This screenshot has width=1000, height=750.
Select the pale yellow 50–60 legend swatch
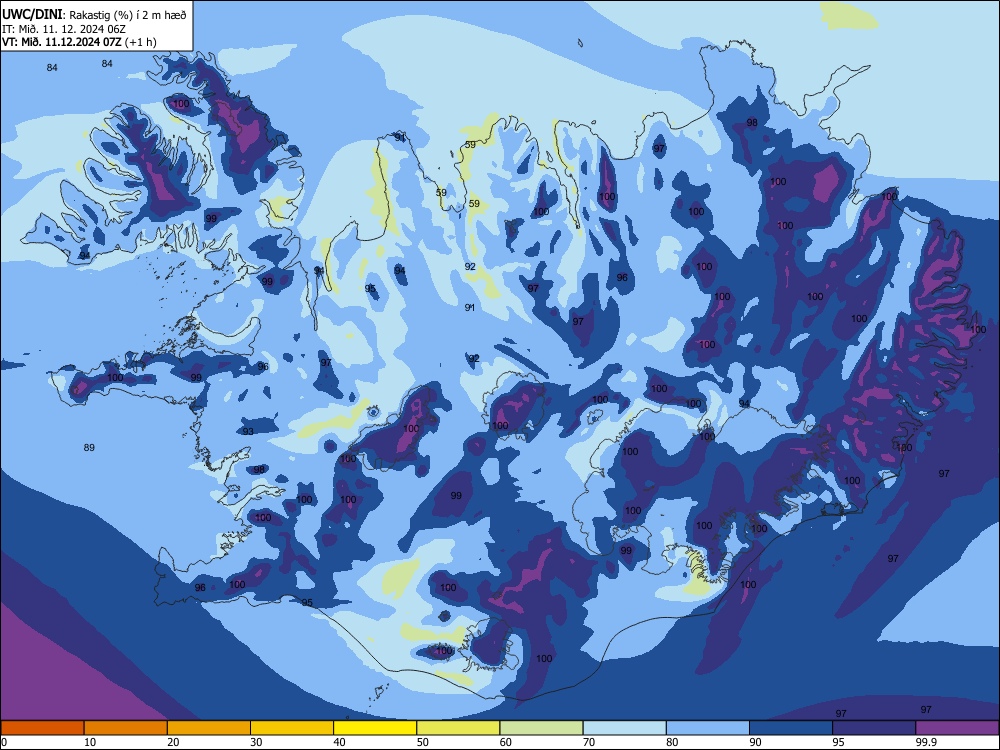(458, 728)
